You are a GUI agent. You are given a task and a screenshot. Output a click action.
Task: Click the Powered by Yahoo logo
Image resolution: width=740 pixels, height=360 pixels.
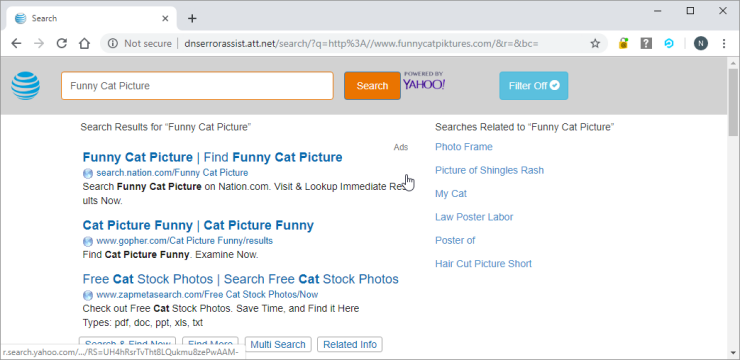point(424,81)
